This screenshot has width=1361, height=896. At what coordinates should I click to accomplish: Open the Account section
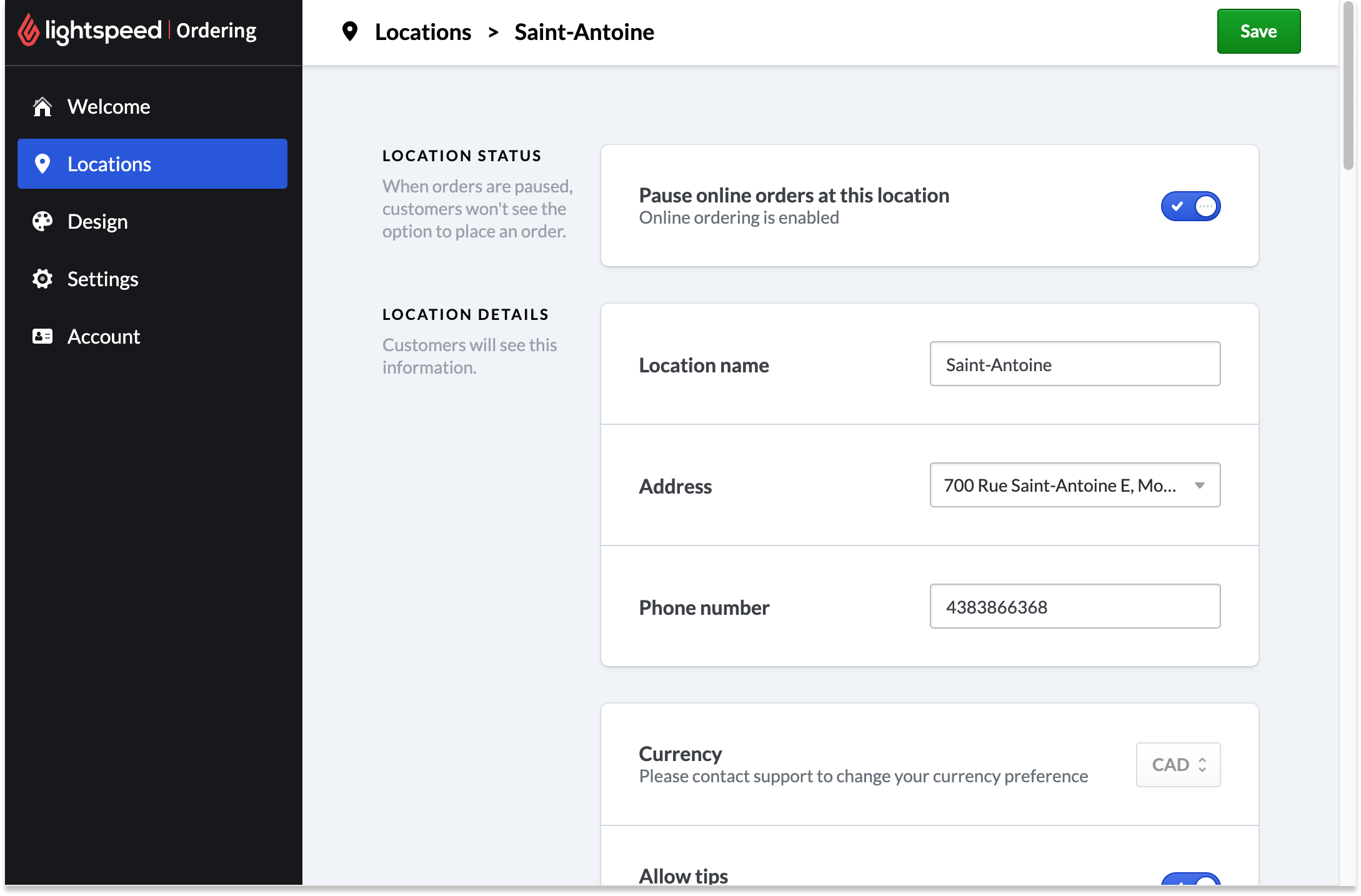(x=152, y=336)
